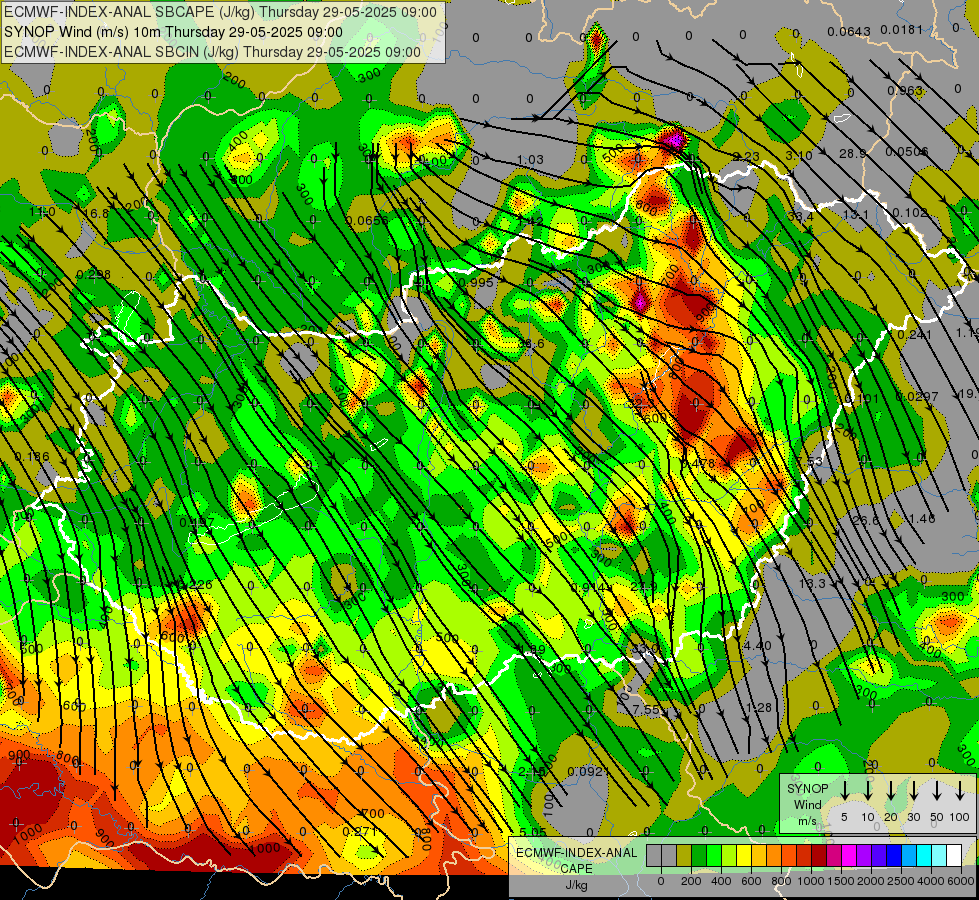Pick the leftmost gray swatch in CAPE legend
Screen dimensions: 979x900
click(x=654, y=855)
